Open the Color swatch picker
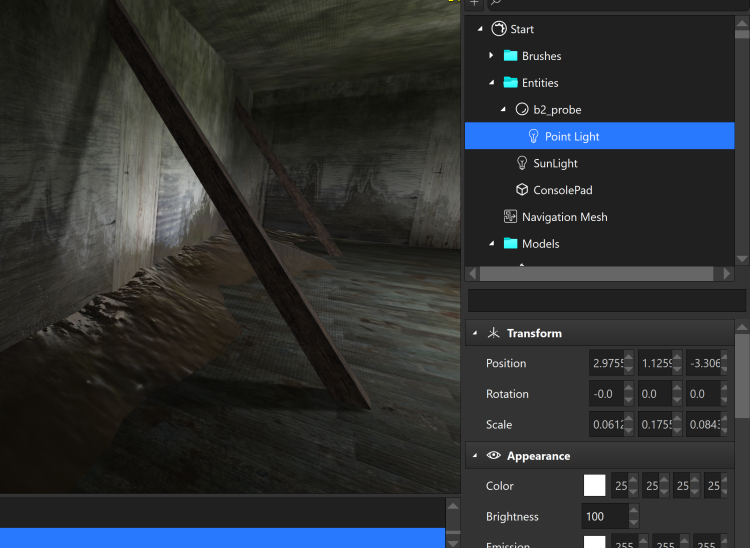 (594, 486)
